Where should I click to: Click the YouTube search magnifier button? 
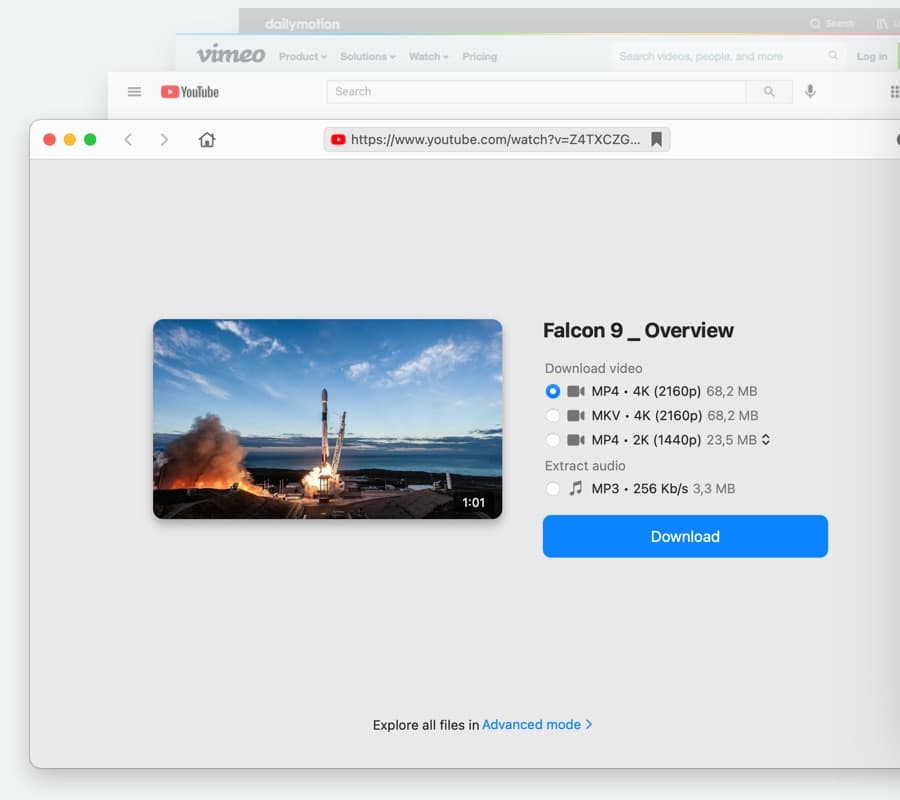point(769,91)
